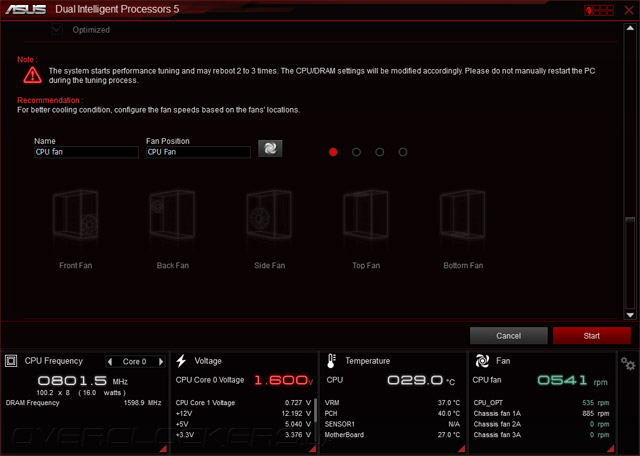
Task: Click the ASUS logo
Action: [26, 9]
